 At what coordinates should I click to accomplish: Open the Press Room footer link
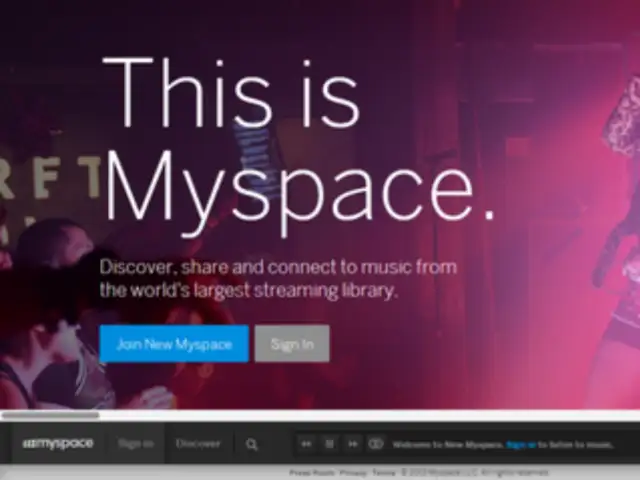click(311, 473)
